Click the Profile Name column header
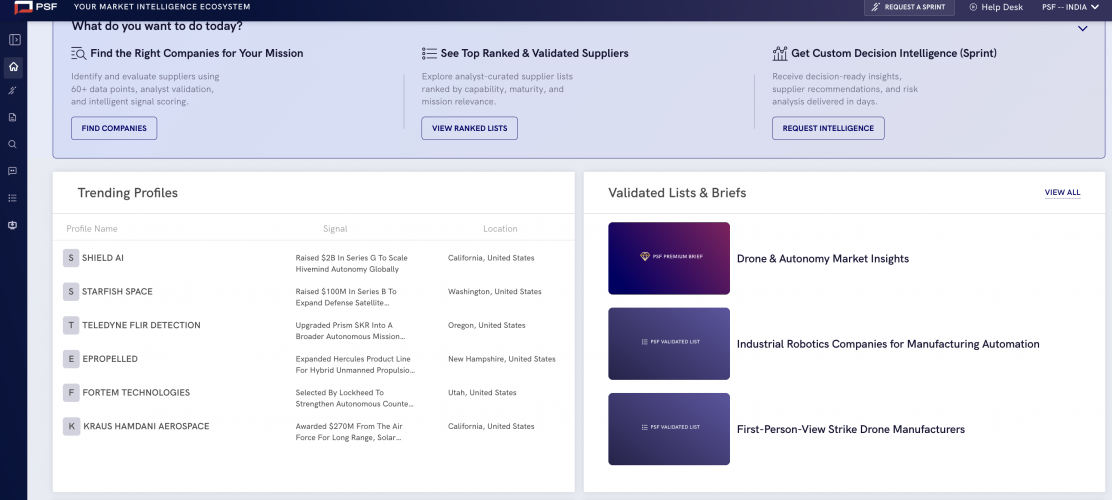Image resolution: width=1112 pixels, height=500 pixels. coord(92,228)
